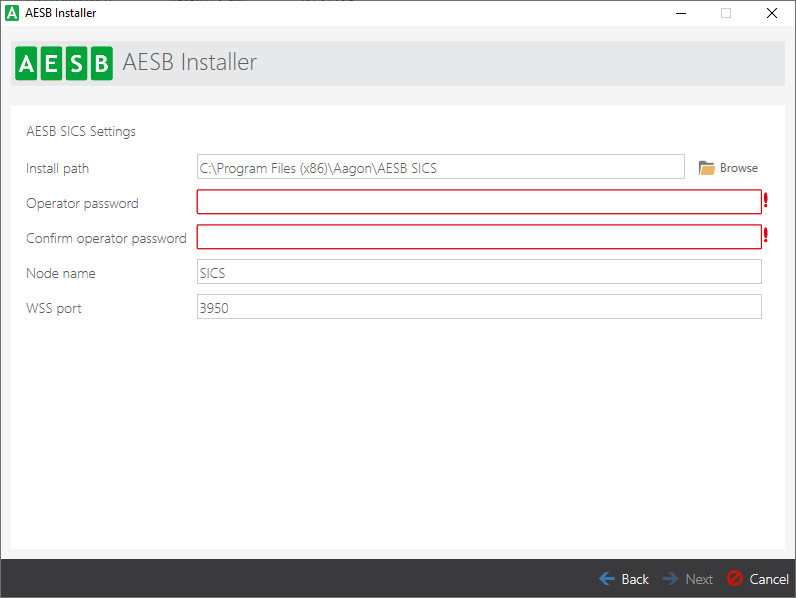Click the Node name label
Image resolution: width=796 pixels, height=598 pixels.
tap(60, 273)
